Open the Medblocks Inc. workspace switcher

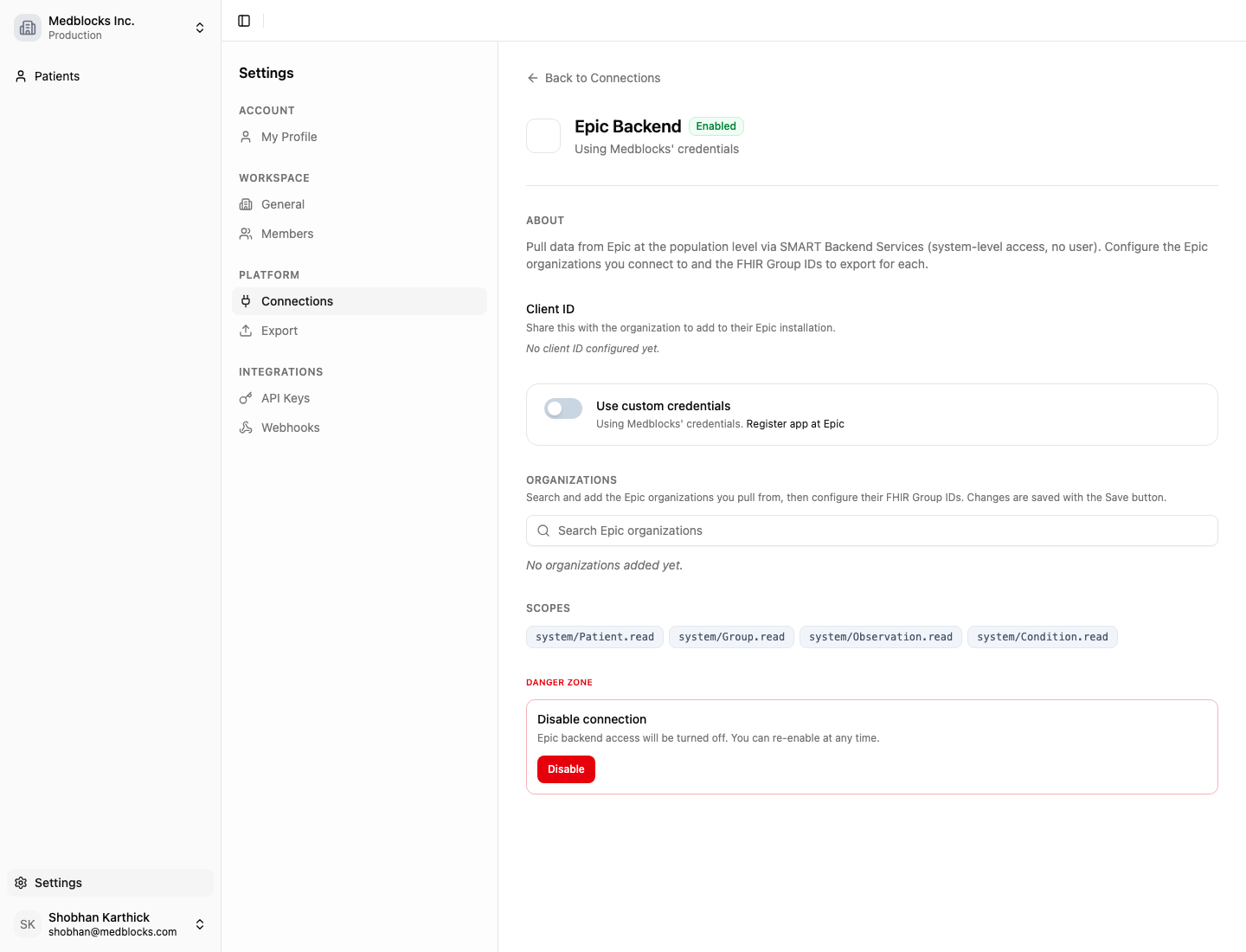point(111,28)
